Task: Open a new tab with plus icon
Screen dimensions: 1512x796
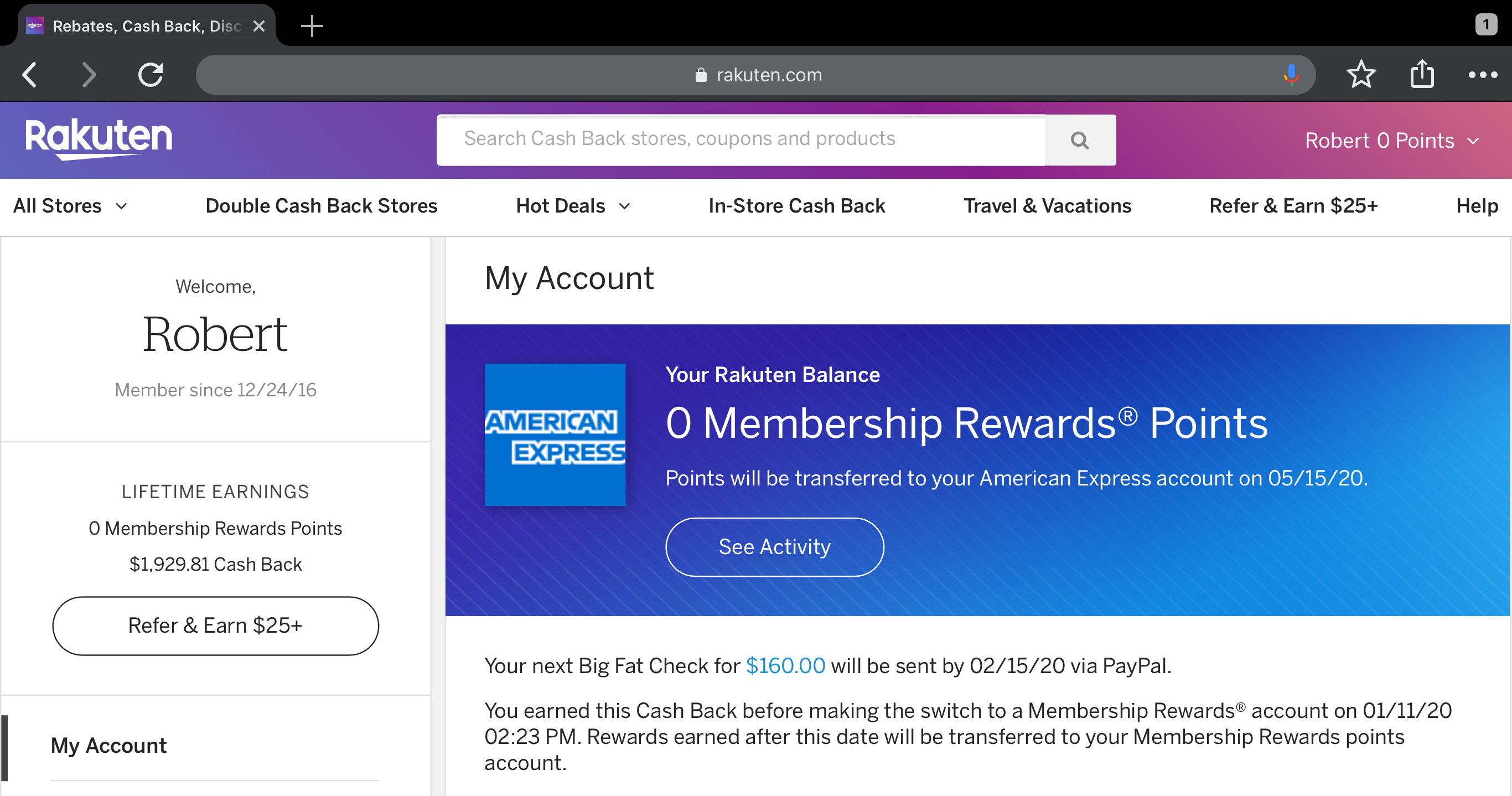Action: 312,26
